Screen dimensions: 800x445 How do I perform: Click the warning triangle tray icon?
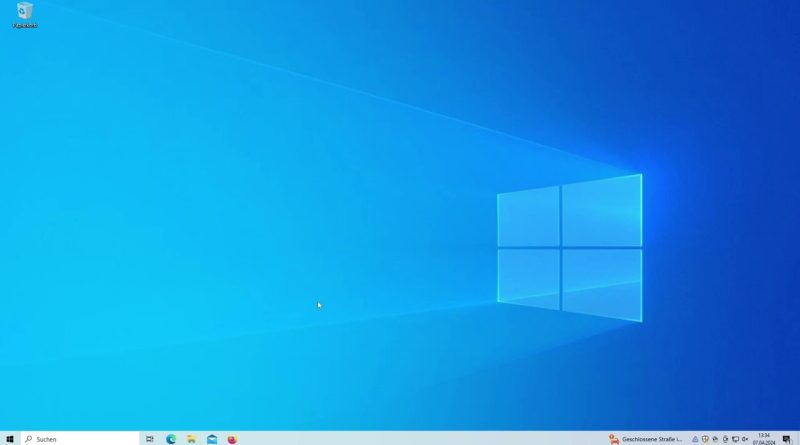click(695, 439)
